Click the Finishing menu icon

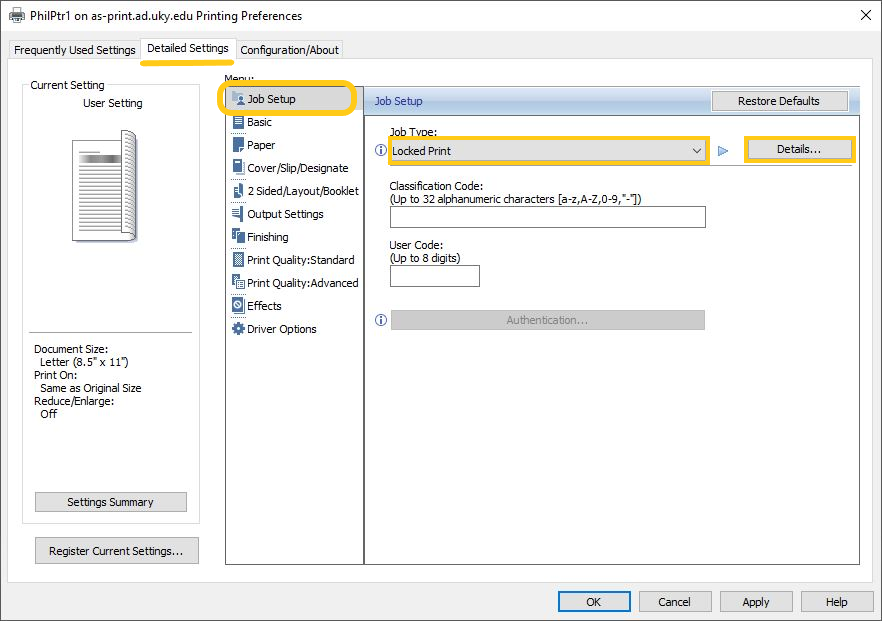(x=238, y=236)
